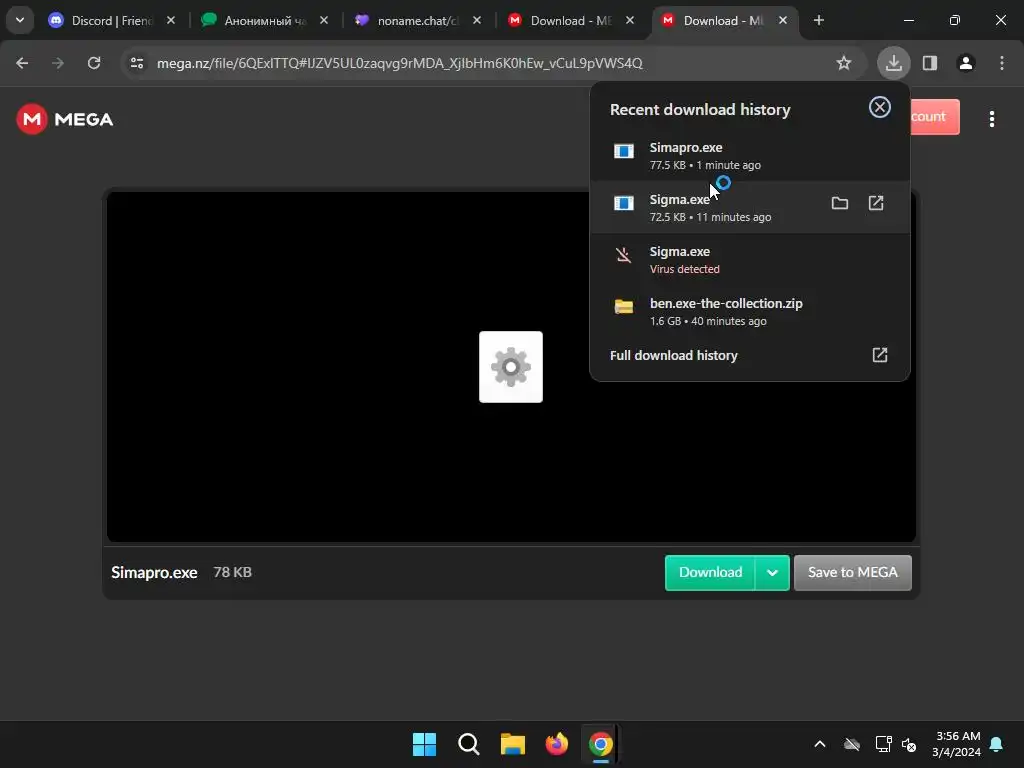Close the Discord tab

pyautogui.click(x=171, y=20)
